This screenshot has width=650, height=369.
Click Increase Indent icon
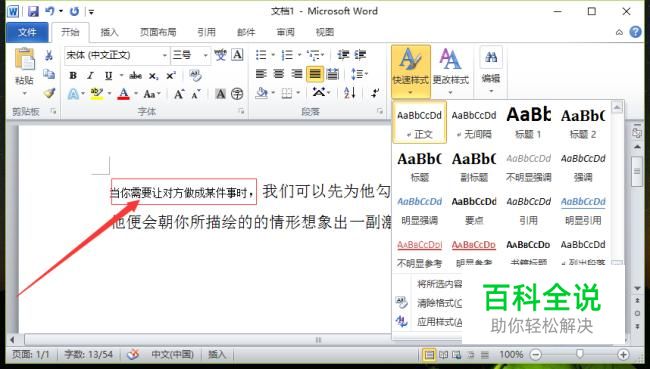coord(360,55)
